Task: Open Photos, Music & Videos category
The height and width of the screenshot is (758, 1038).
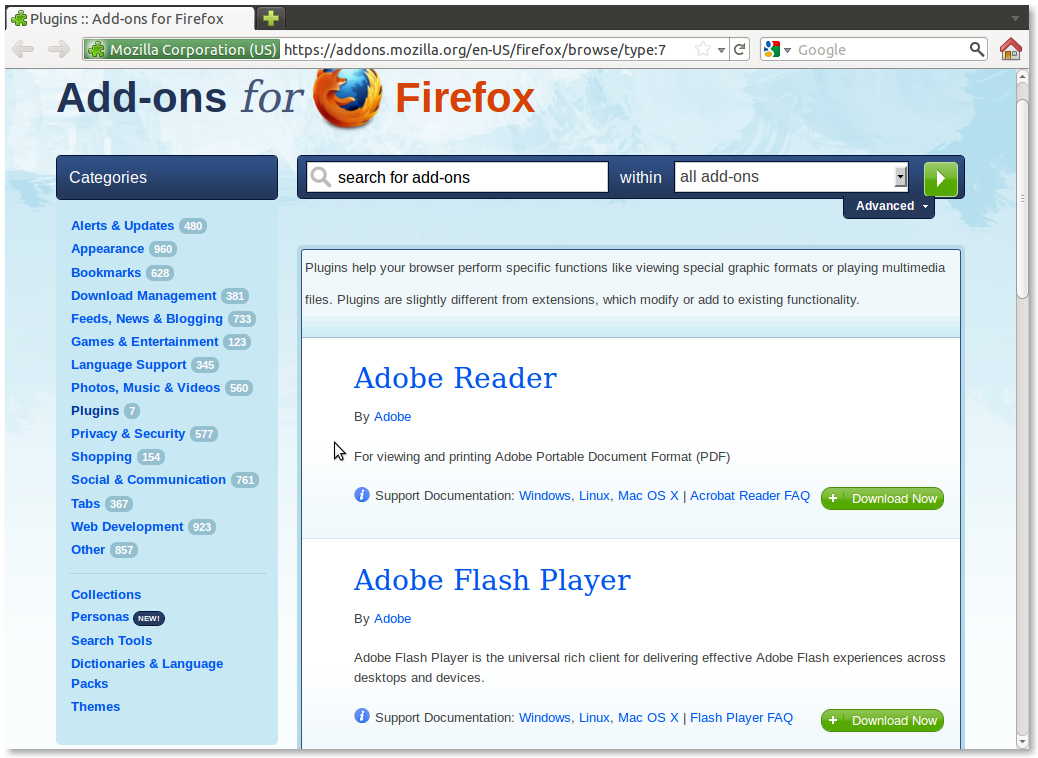Action: point(146,388)
